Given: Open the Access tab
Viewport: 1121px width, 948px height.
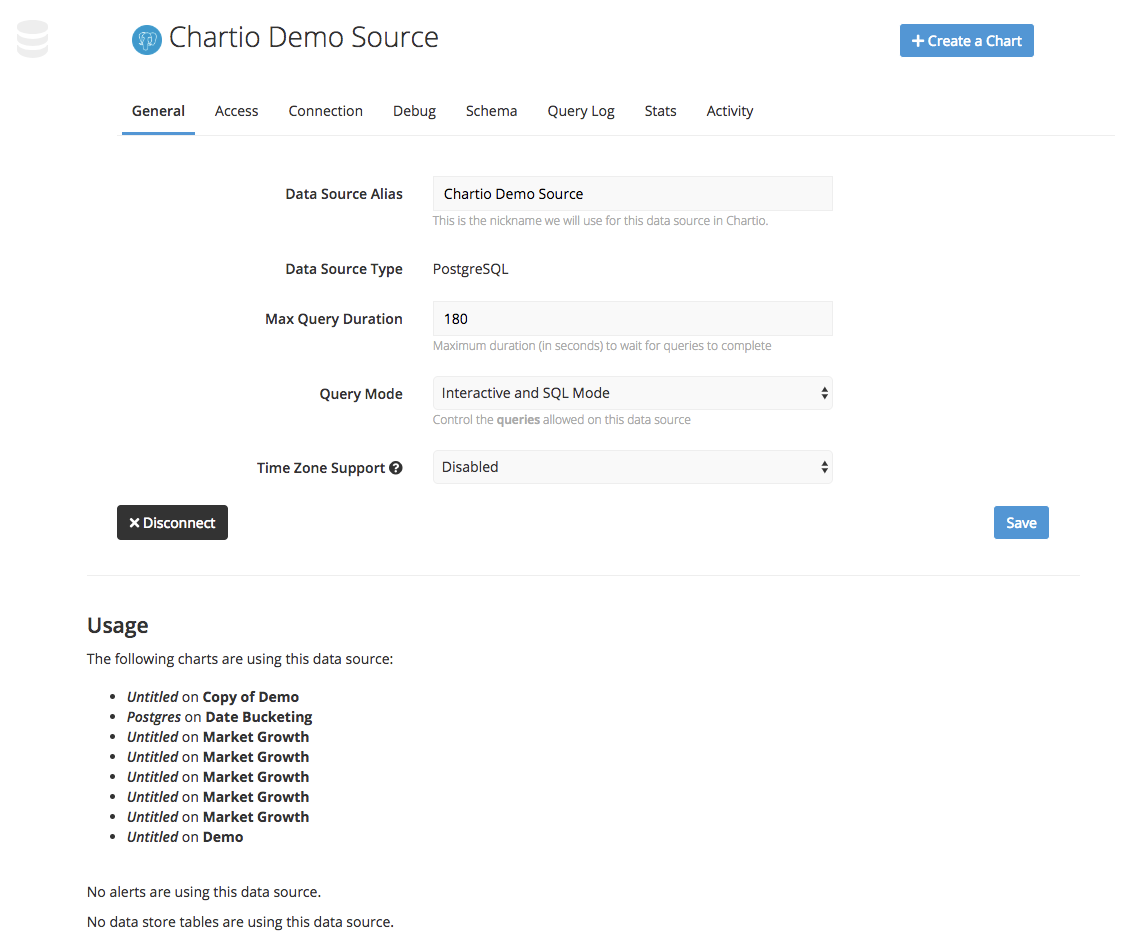Looking at the screenshot, I should click(237, 111).
